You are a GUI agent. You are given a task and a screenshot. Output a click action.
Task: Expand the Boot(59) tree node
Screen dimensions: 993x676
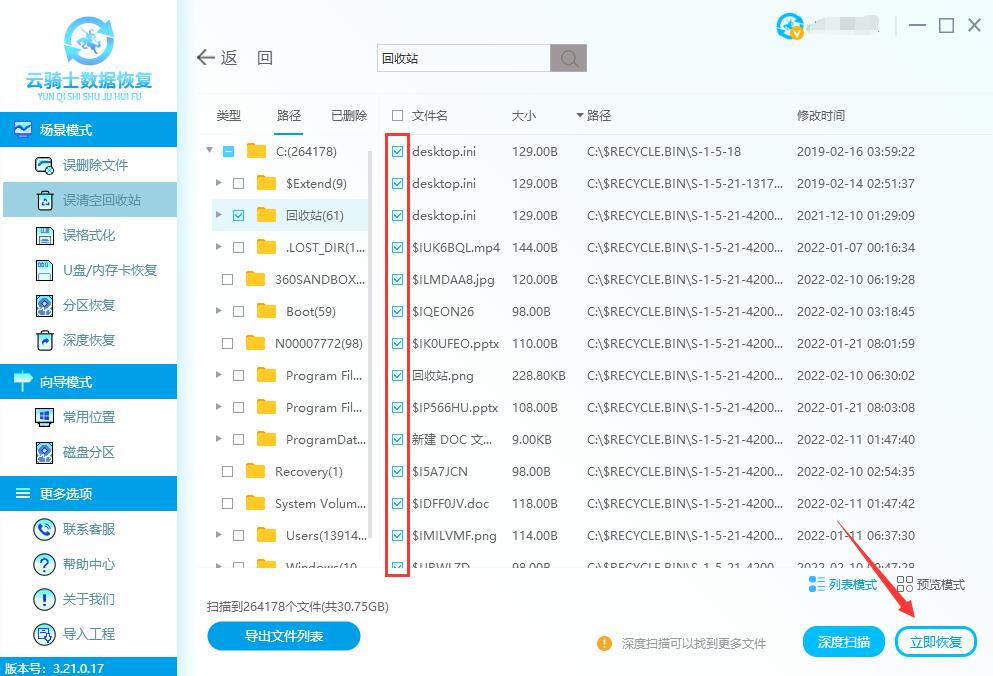click(x=218, y=310)
